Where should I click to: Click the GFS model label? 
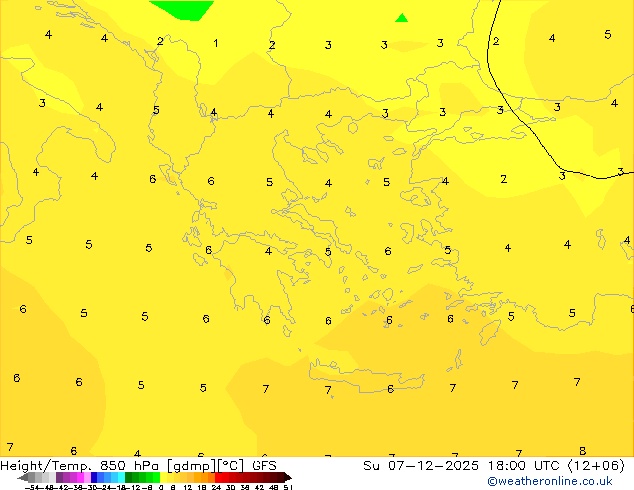coord(264,465)
